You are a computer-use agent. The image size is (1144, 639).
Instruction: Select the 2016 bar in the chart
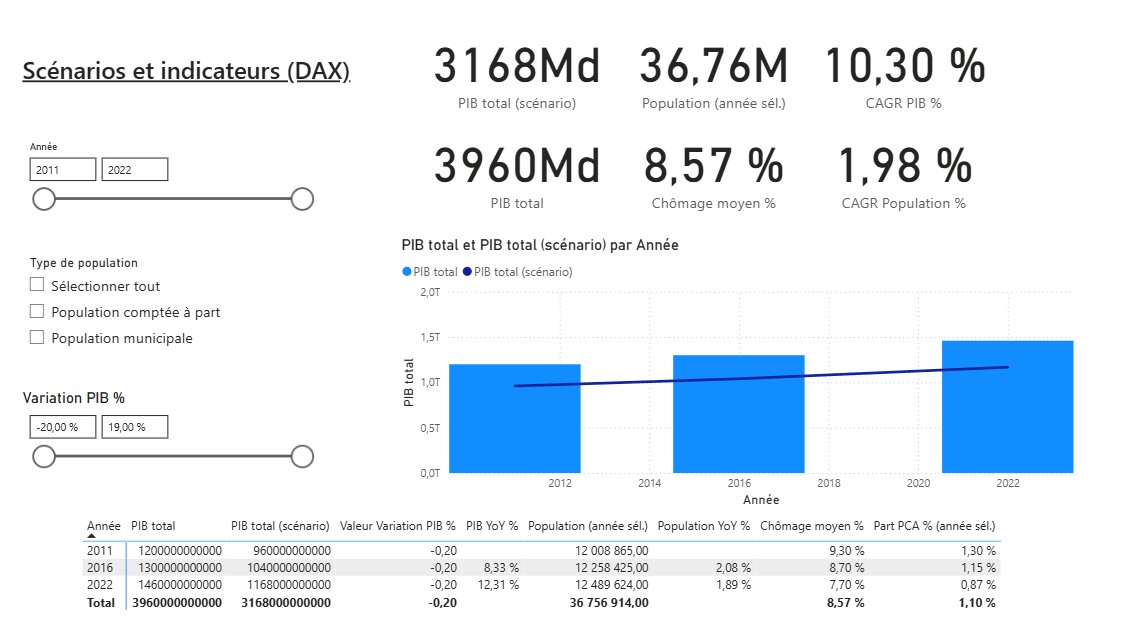740,412
